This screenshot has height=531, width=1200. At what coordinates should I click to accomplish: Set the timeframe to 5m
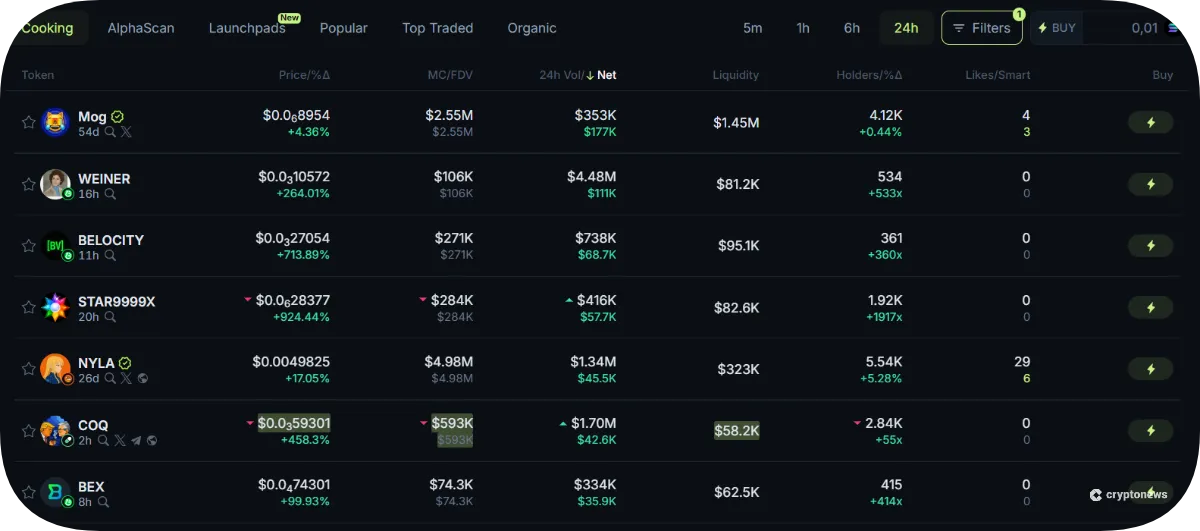coord(753,28)
